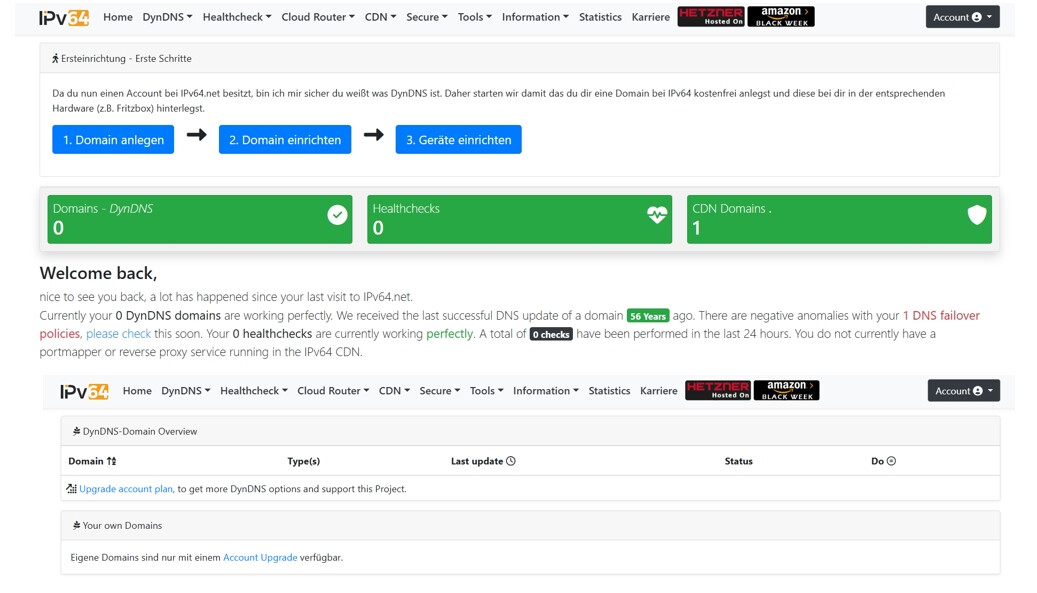Go to Karriere in the top navbar
1037x593 pixels.
pos(651,17)
